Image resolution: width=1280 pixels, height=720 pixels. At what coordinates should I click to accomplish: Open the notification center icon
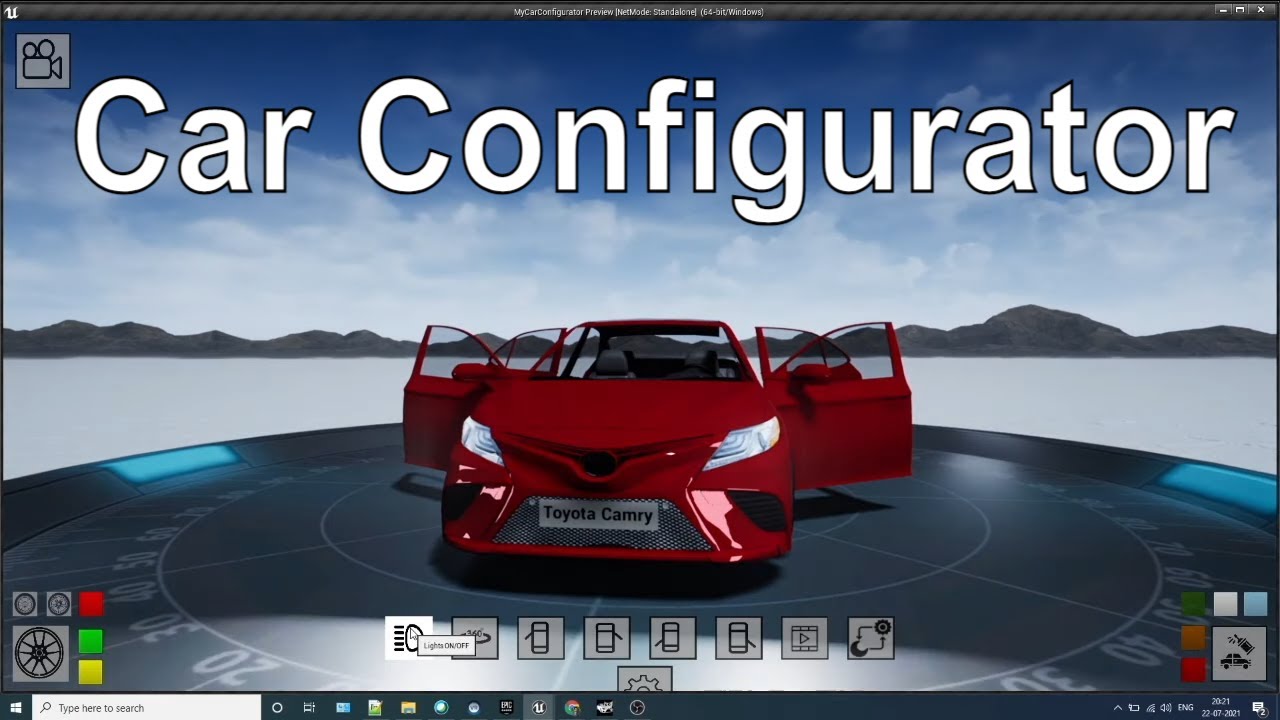[1260, 708]
